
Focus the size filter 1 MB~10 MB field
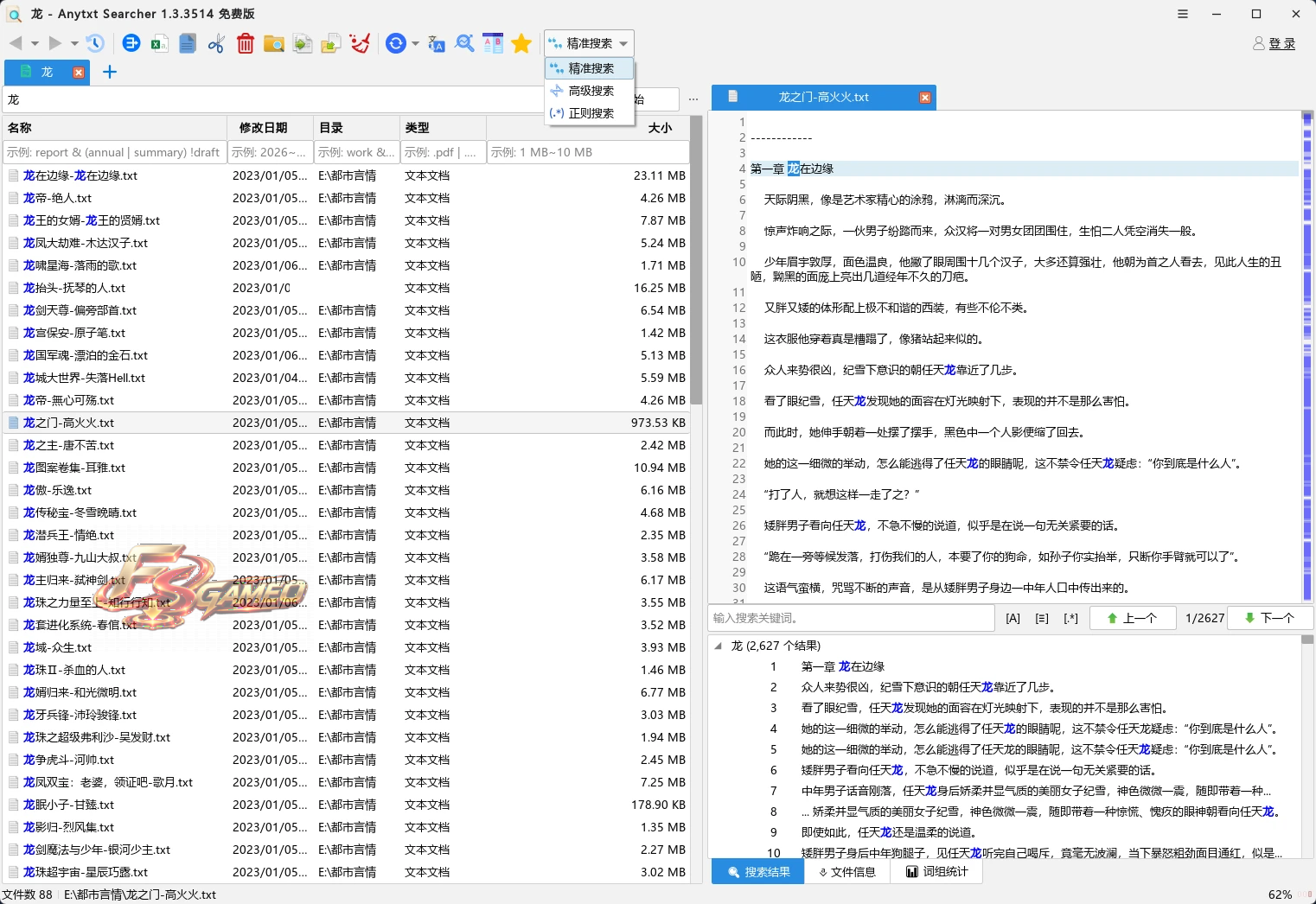tap(588, 152)
